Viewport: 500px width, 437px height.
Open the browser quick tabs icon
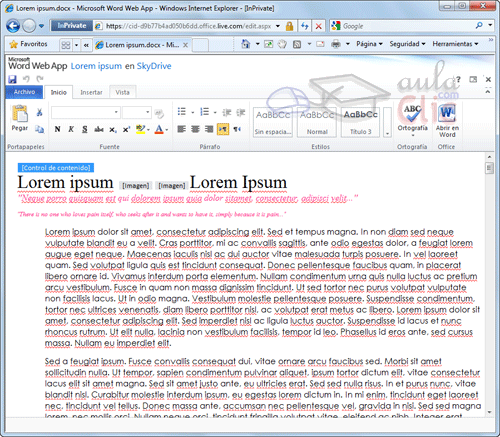[x=66, y=45]
